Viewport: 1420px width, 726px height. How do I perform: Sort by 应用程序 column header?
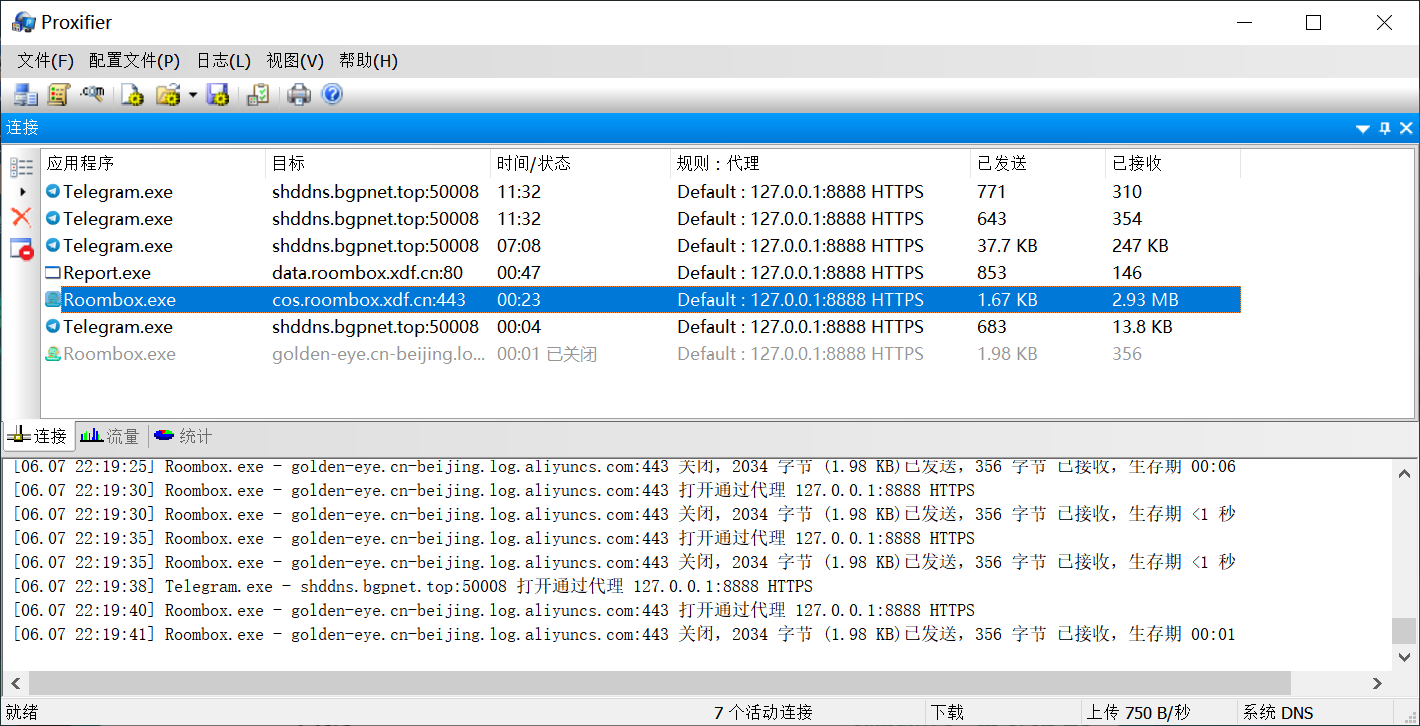[154, 164]
